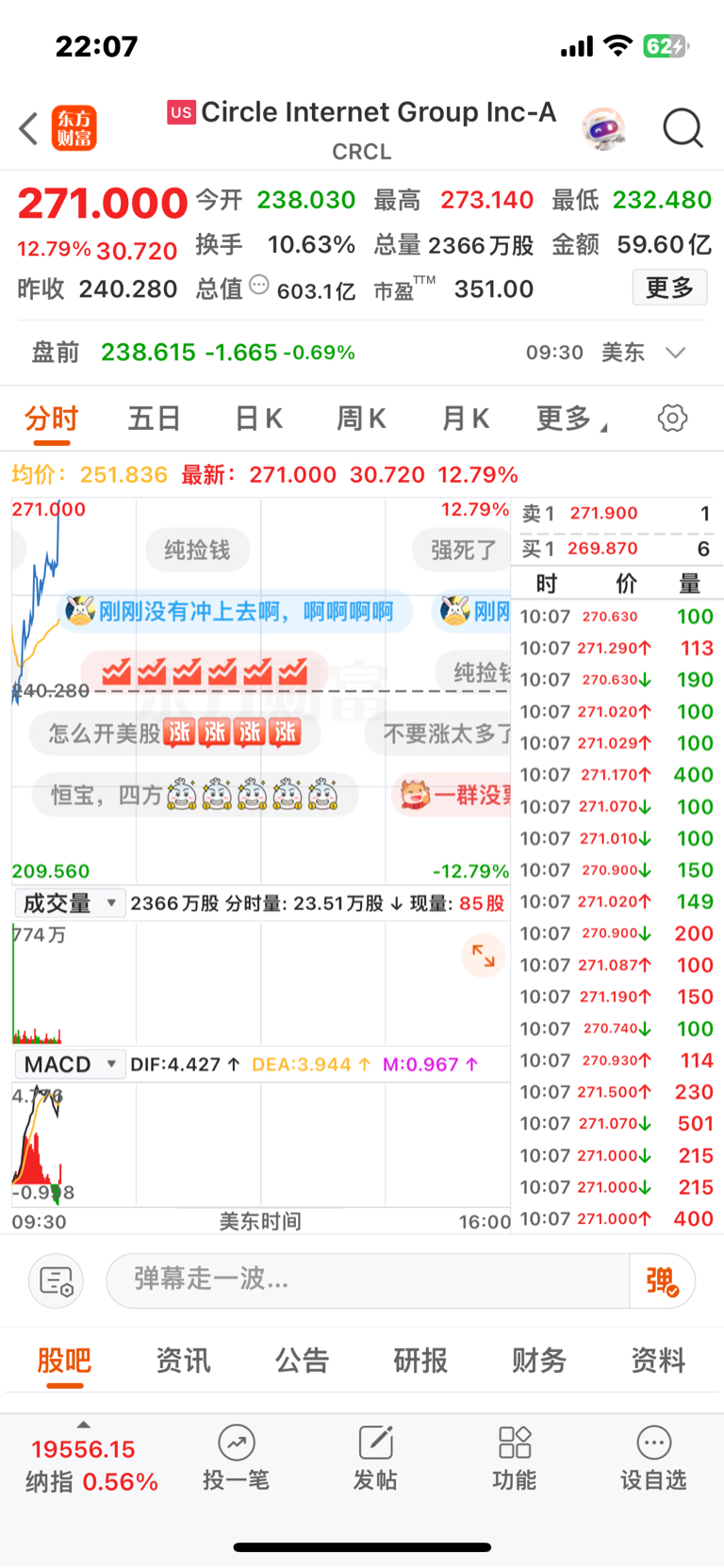724x1568 pixels.
Task: Select the 股吧 tab
Action: 64,1361
